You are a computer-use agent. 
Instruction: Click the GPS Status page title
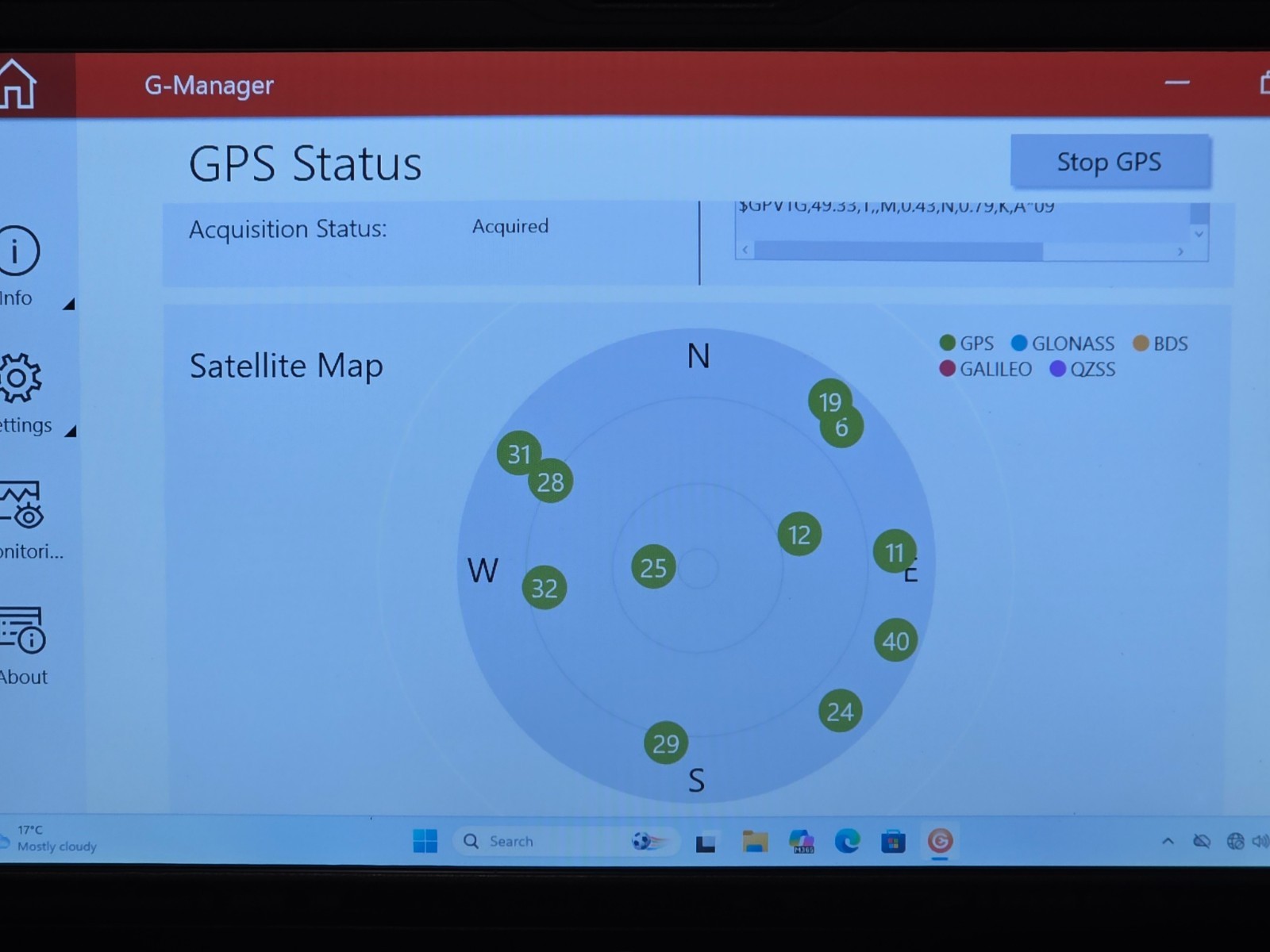[x=305, y=163]
